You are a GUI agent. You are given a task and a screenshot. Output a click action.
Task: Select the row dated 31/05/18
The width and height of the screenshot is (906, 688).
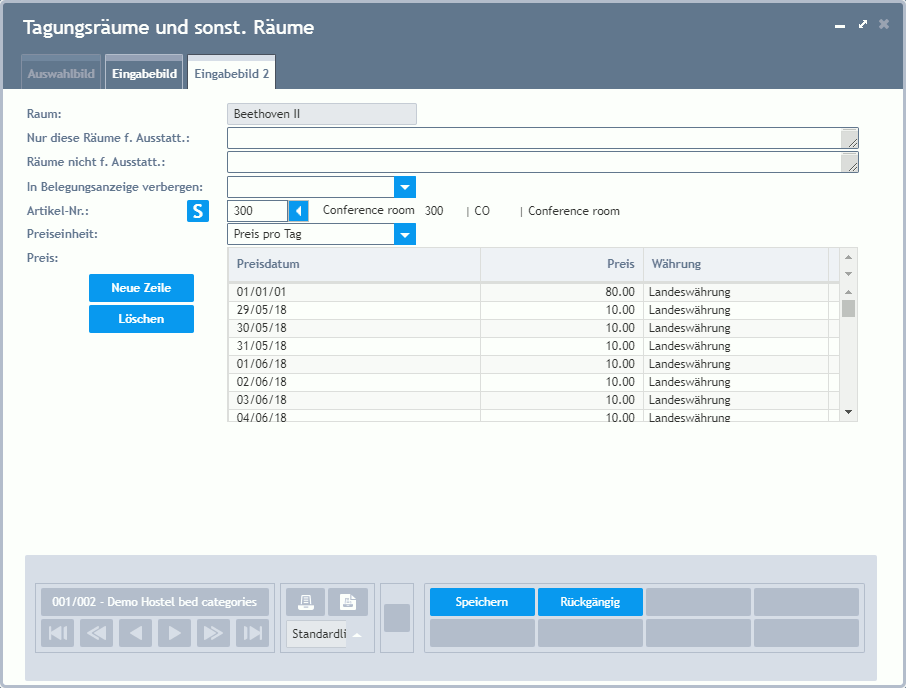[534, 346]
